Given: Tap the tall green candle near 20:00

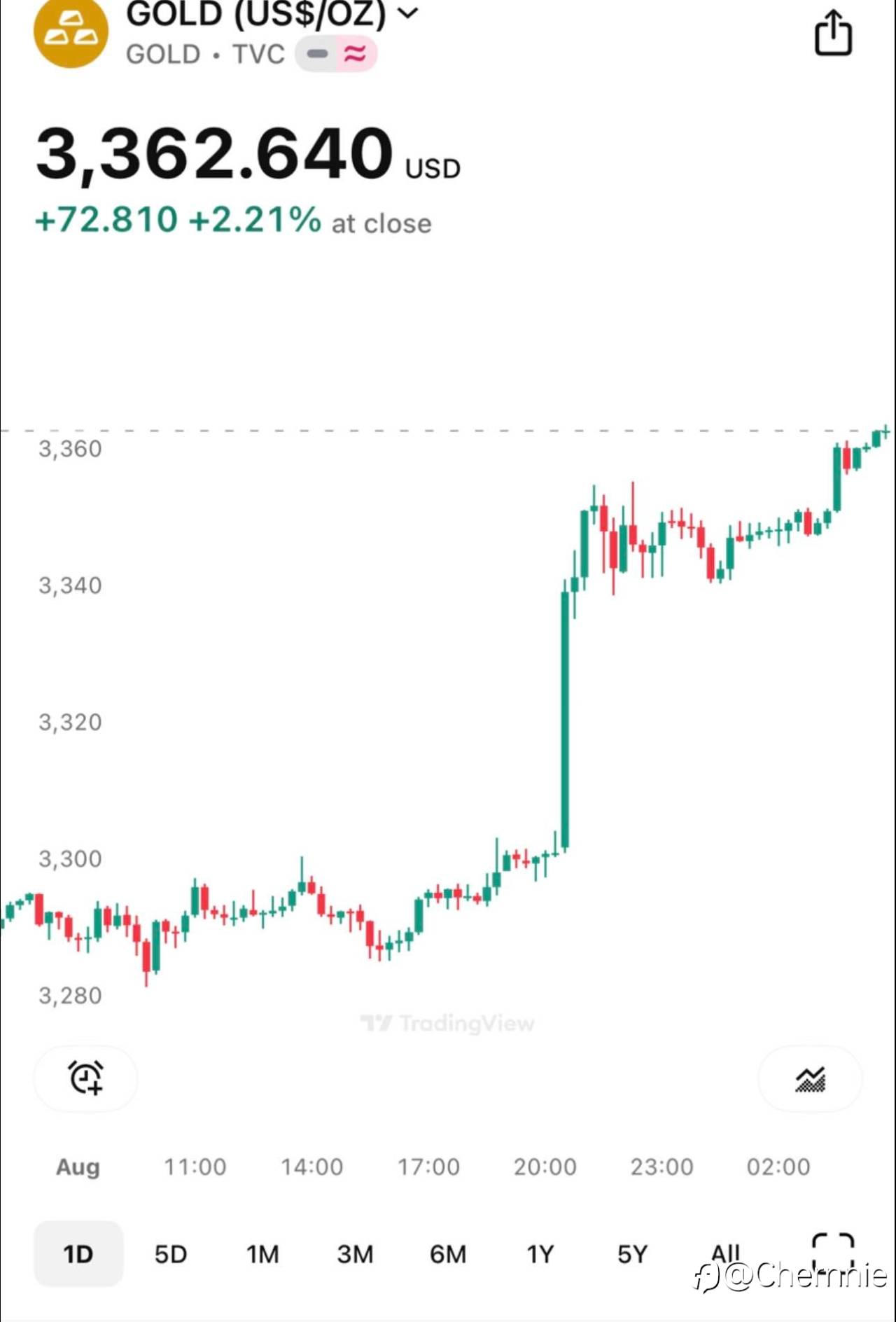Looking at the screenshot, I should point(565,720).
